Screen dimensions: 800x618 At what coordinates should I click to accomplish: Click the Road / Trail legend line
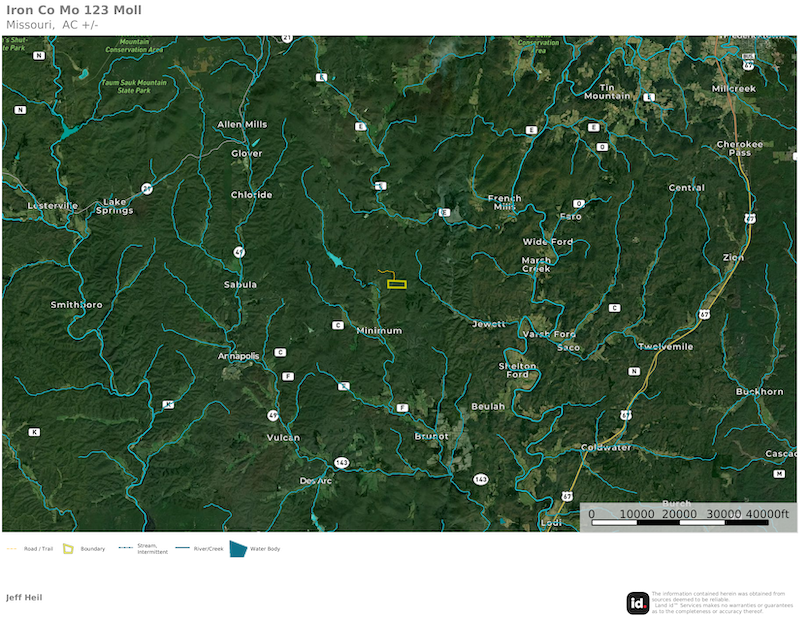click(x=12, y=549)
